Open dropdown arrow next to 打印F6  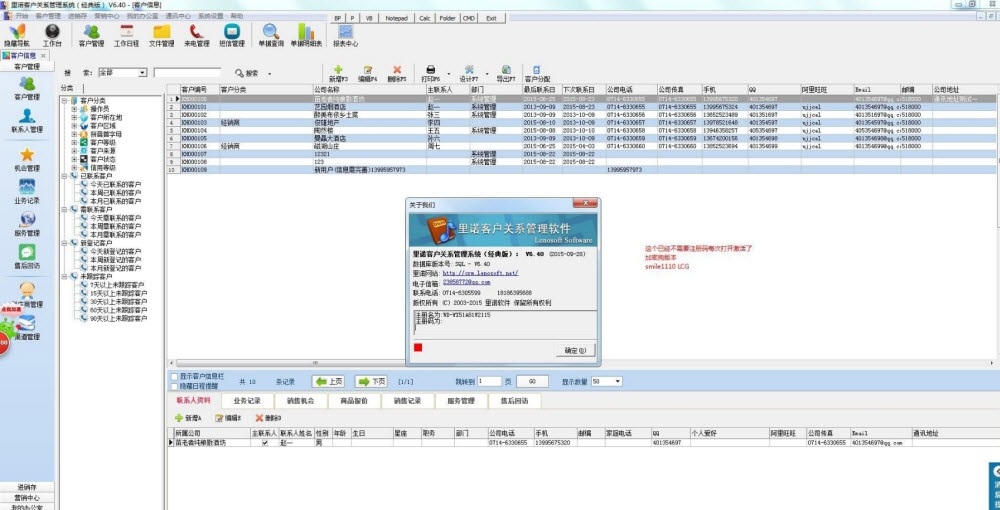pyautogui.click(x=448, y=74)
